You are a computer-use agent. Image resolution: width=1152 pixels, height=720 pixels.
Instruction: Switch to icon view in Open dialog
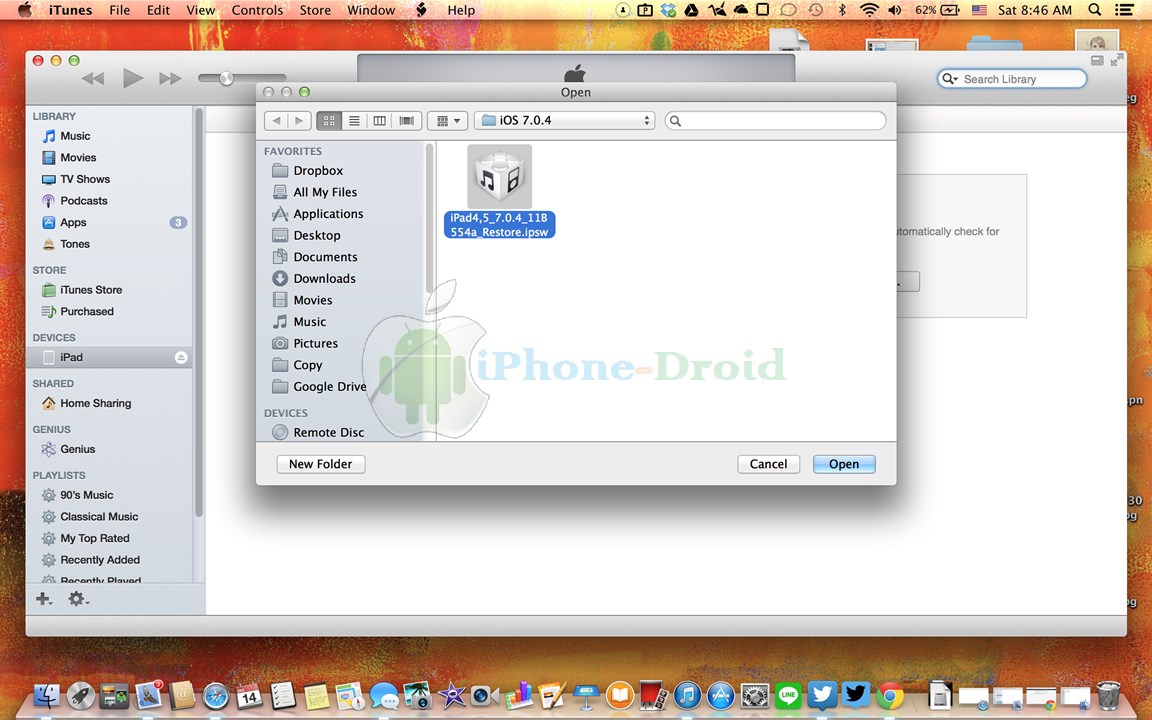tap(329, 121)
